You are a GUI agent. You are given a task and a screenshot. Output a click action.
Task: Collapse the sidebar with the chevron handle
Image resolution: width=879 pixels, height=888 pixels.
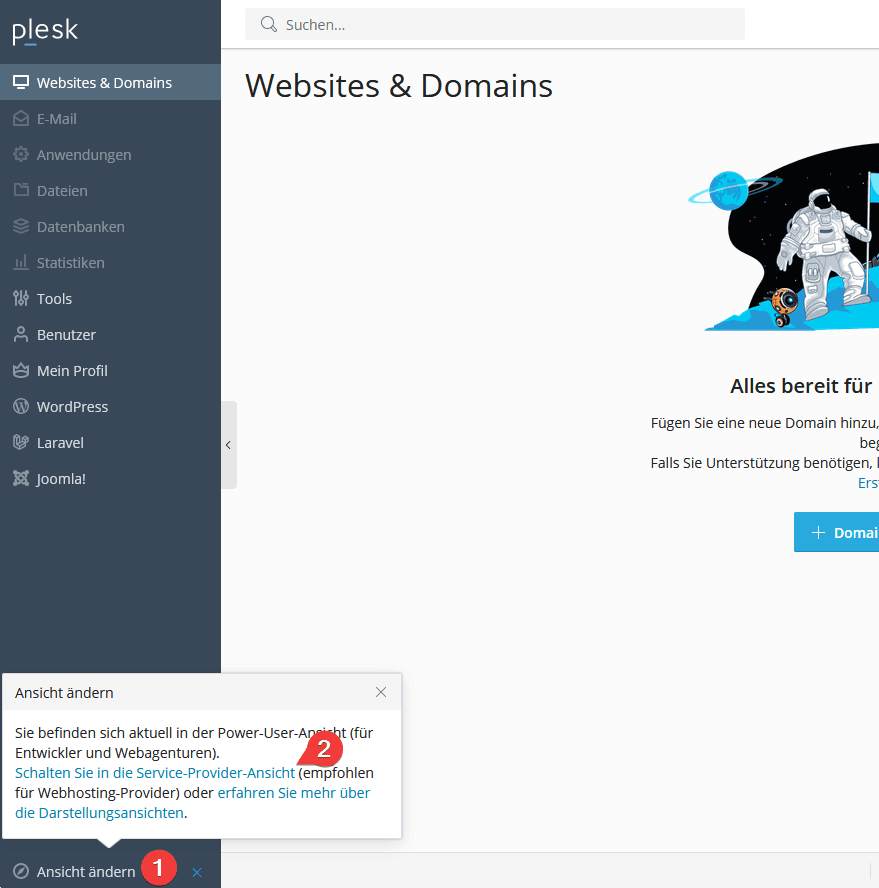[229, 445]
